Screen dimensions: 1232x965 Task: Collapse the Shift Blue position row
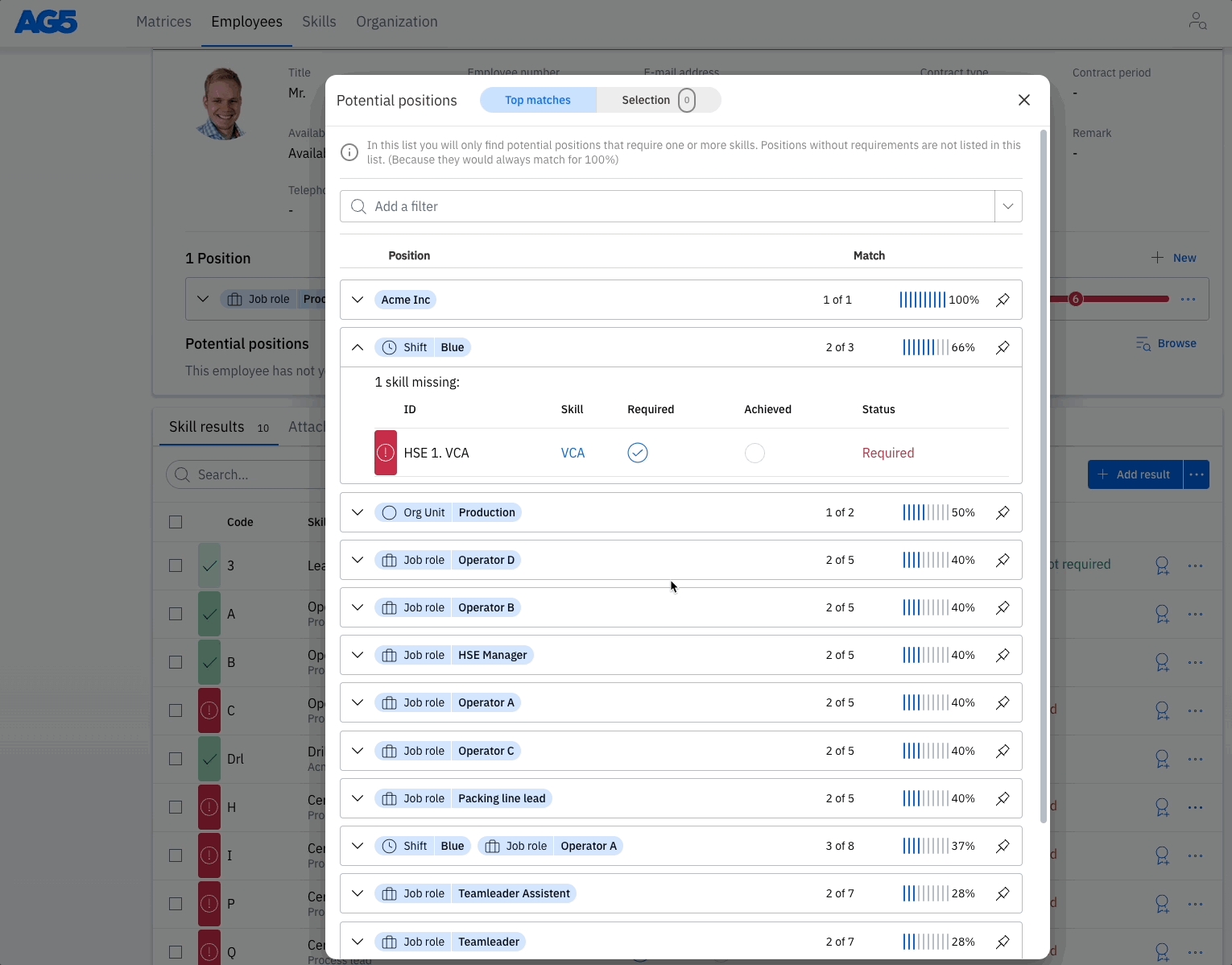click(x=358, y=347)
